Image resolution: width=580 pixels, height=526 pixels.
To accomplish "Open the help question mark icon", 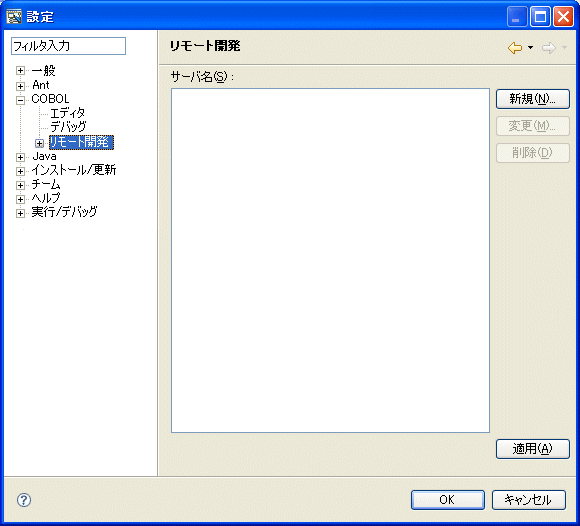I will click(x=24, y=500).
